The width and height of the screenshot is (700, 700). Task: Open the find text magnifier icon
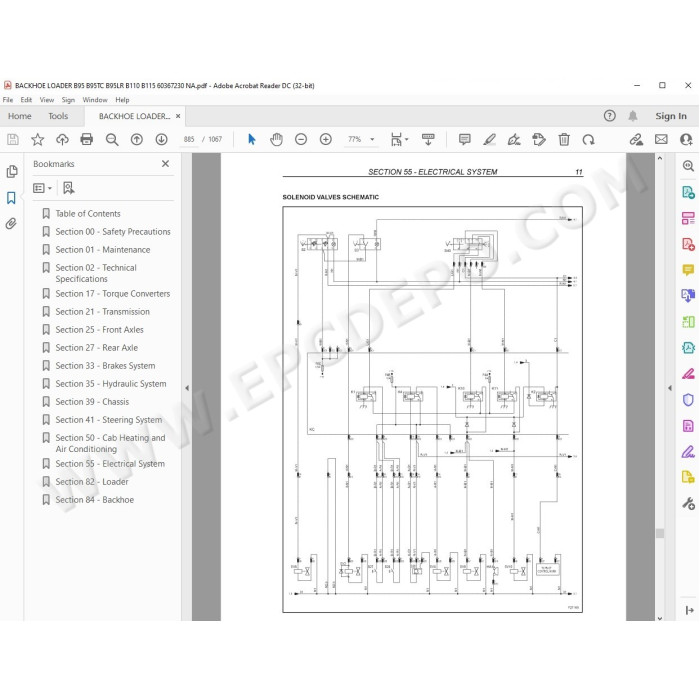point(112,140)
